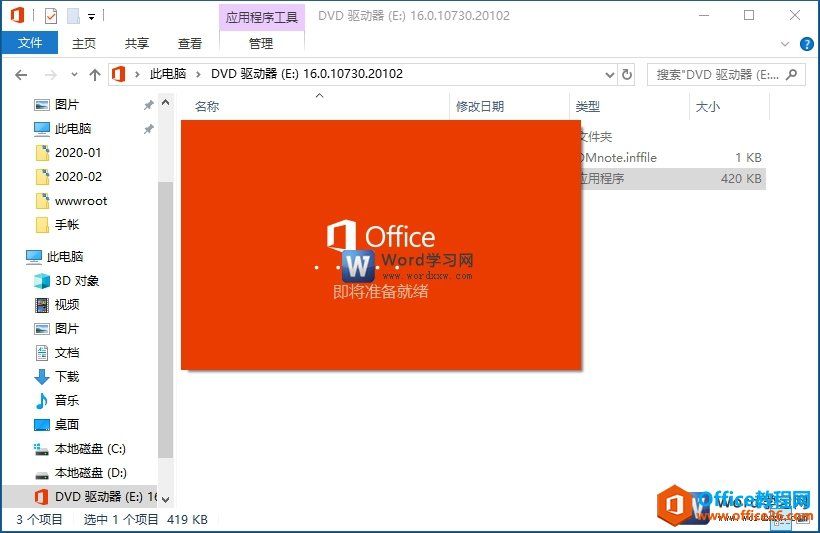
Task: Open the 文件 menu
Action: coord(30,44)
